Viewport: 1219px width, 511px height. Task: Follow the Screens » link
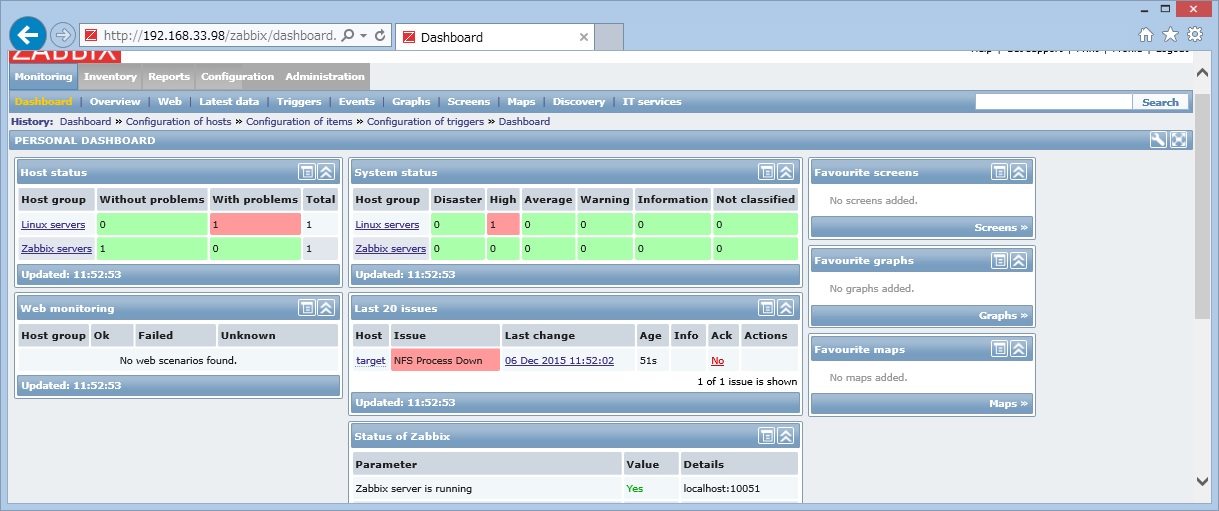1001,228
